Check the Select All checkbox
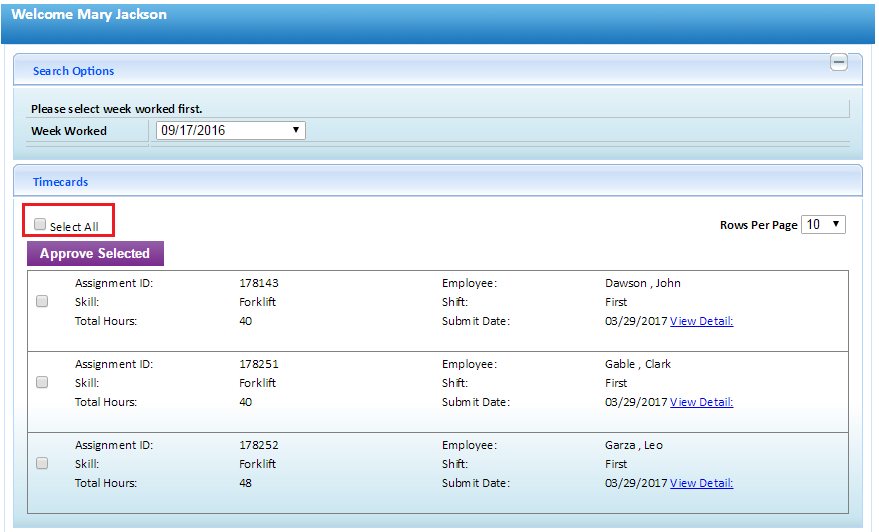This screenshot has height=532, width=879. click(x=40, y=224)
